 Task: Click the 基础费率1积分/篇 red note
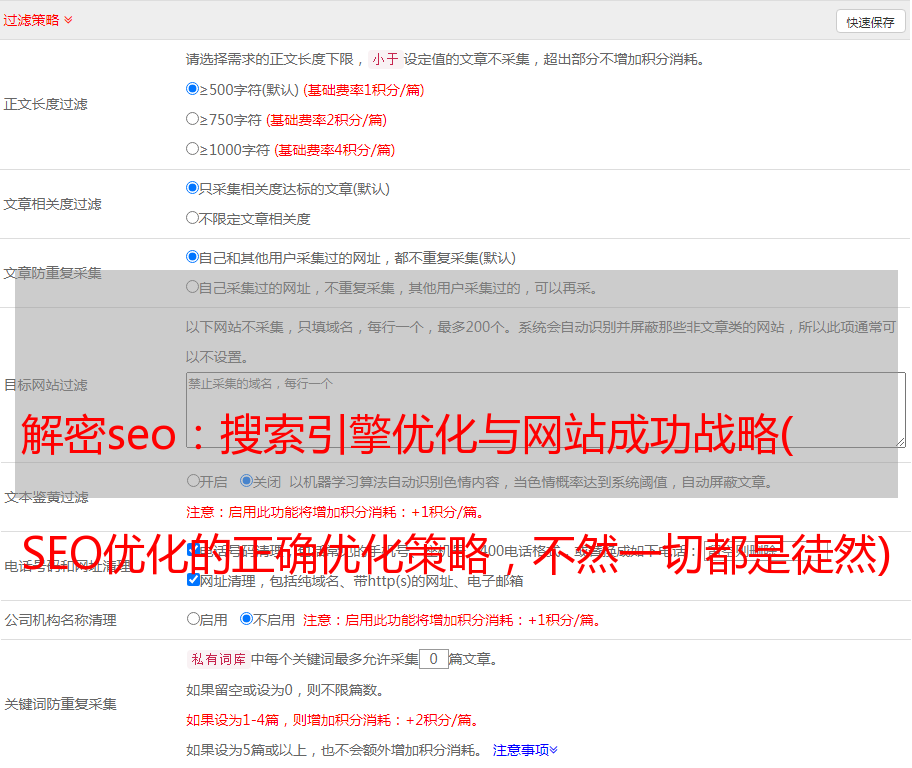coord(364,90)
